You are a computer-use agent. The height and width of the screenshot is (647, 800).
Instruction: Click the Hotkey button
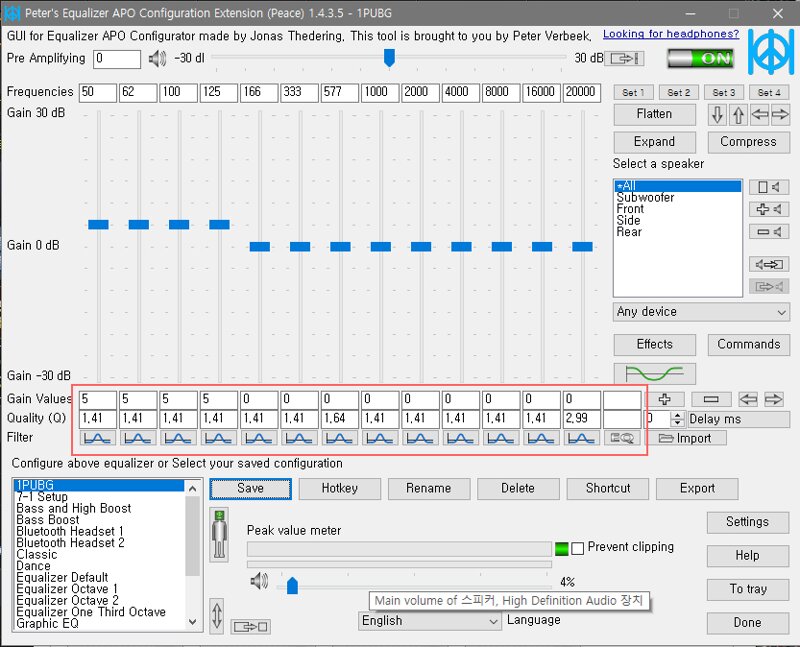(339, 489)
